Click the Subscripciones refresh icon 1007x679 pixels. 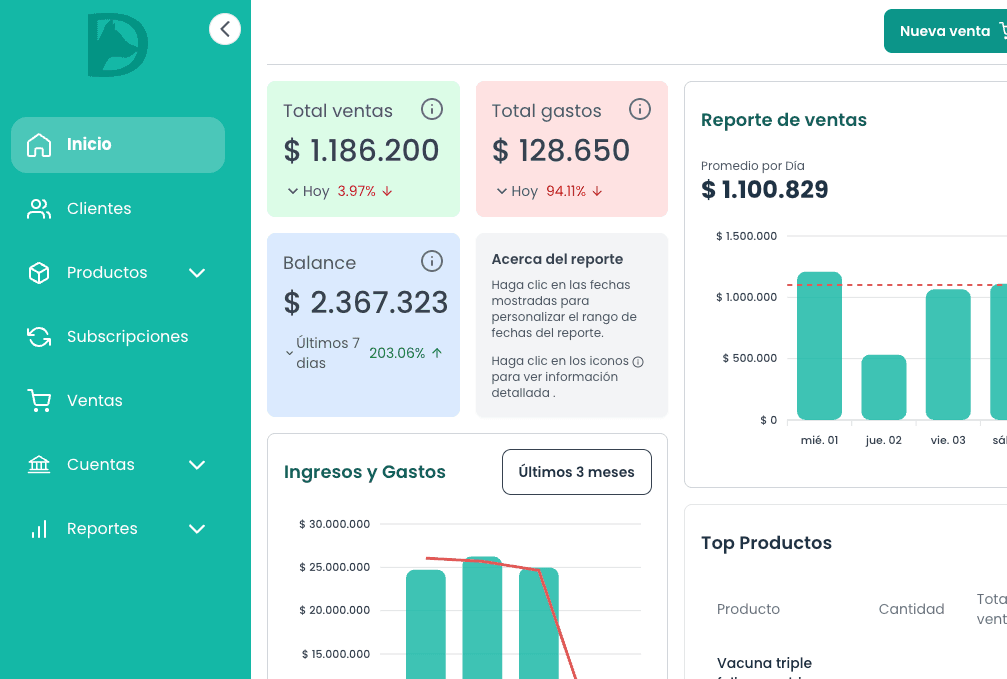point(39,337)
